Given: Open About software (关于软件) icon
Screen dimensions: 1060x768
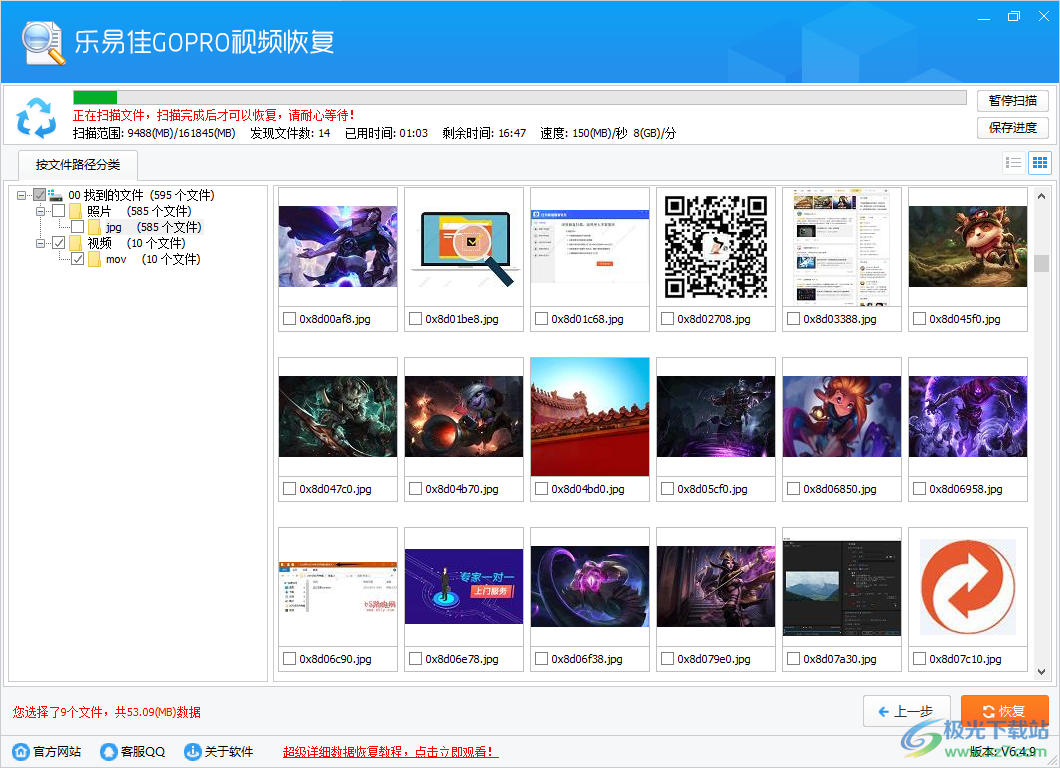Looking at the screenshot, I should (193, 751).
